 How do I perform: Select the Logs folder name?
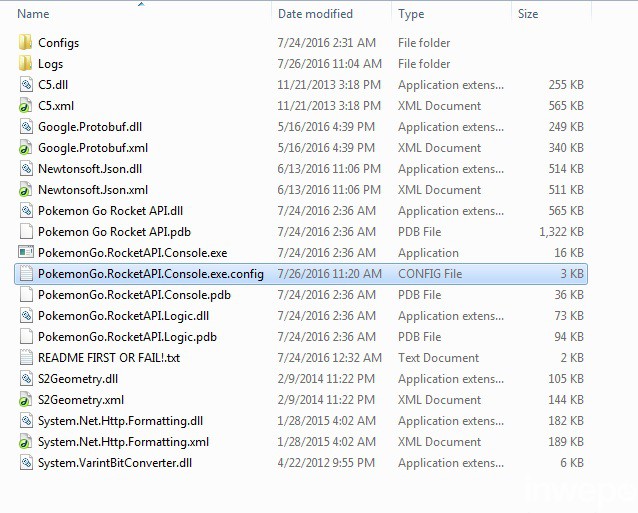point(50,64)
